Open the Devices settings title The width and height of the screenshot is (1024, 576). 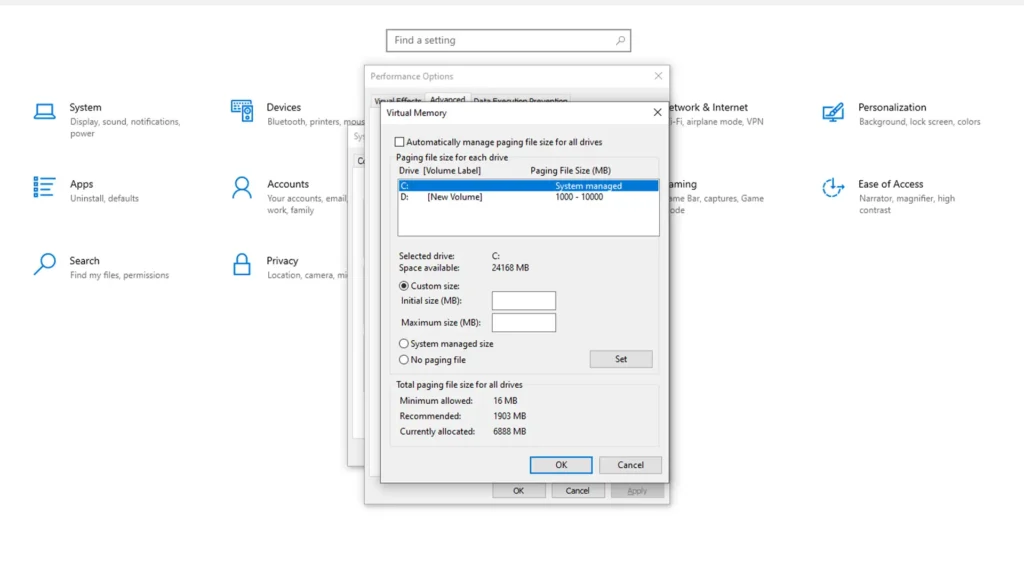point(283,107)
